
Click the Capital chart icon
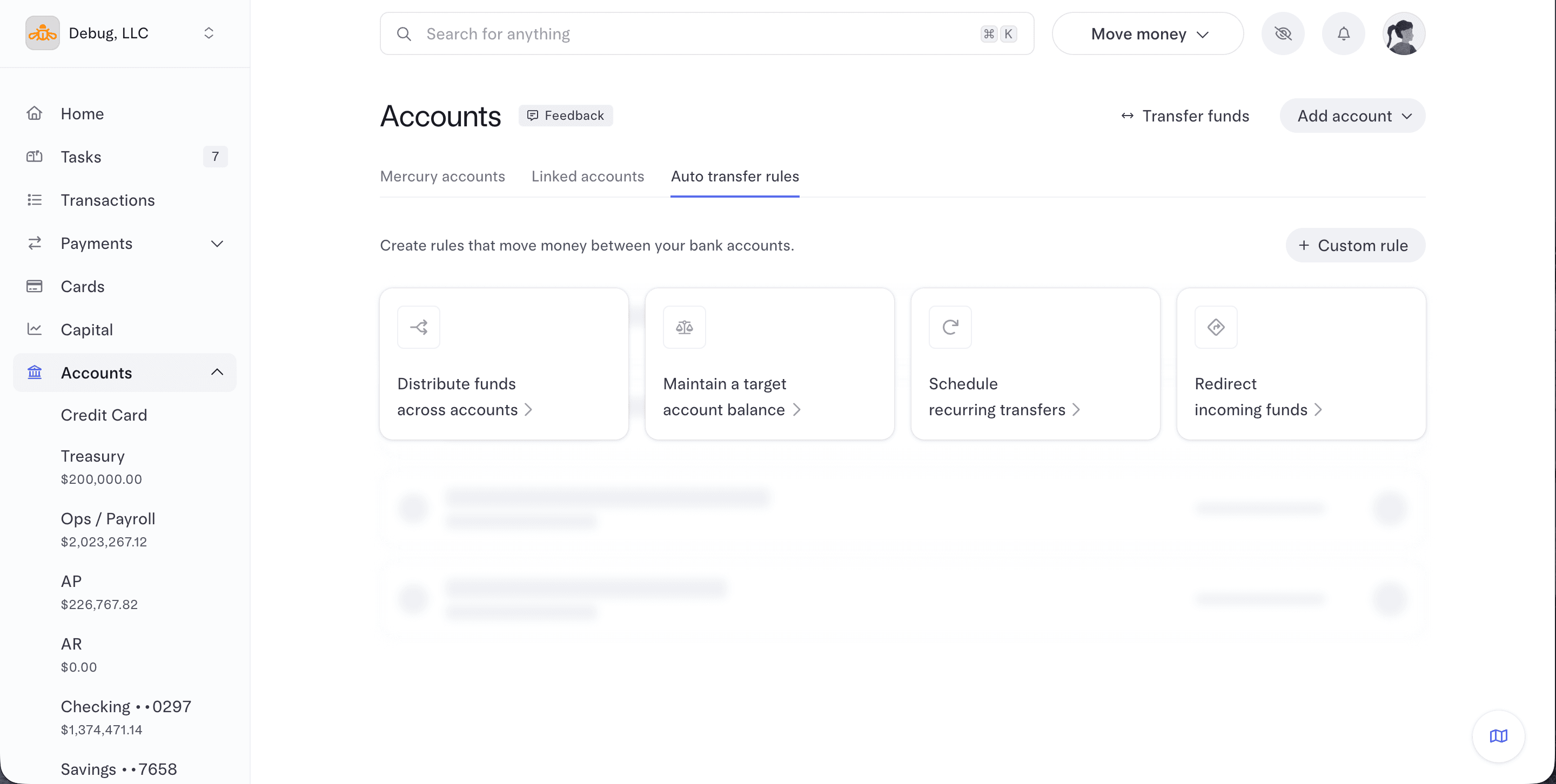pyautogui.click(x=35, y=329)
